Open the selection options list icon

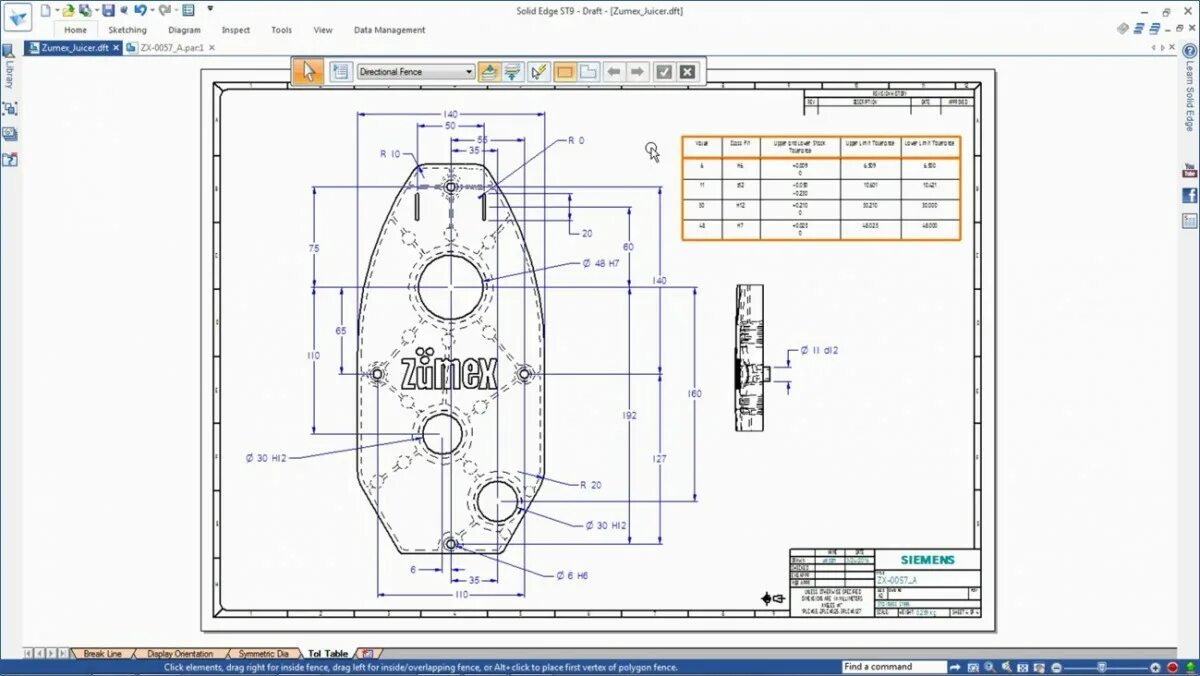click(340, 71)
